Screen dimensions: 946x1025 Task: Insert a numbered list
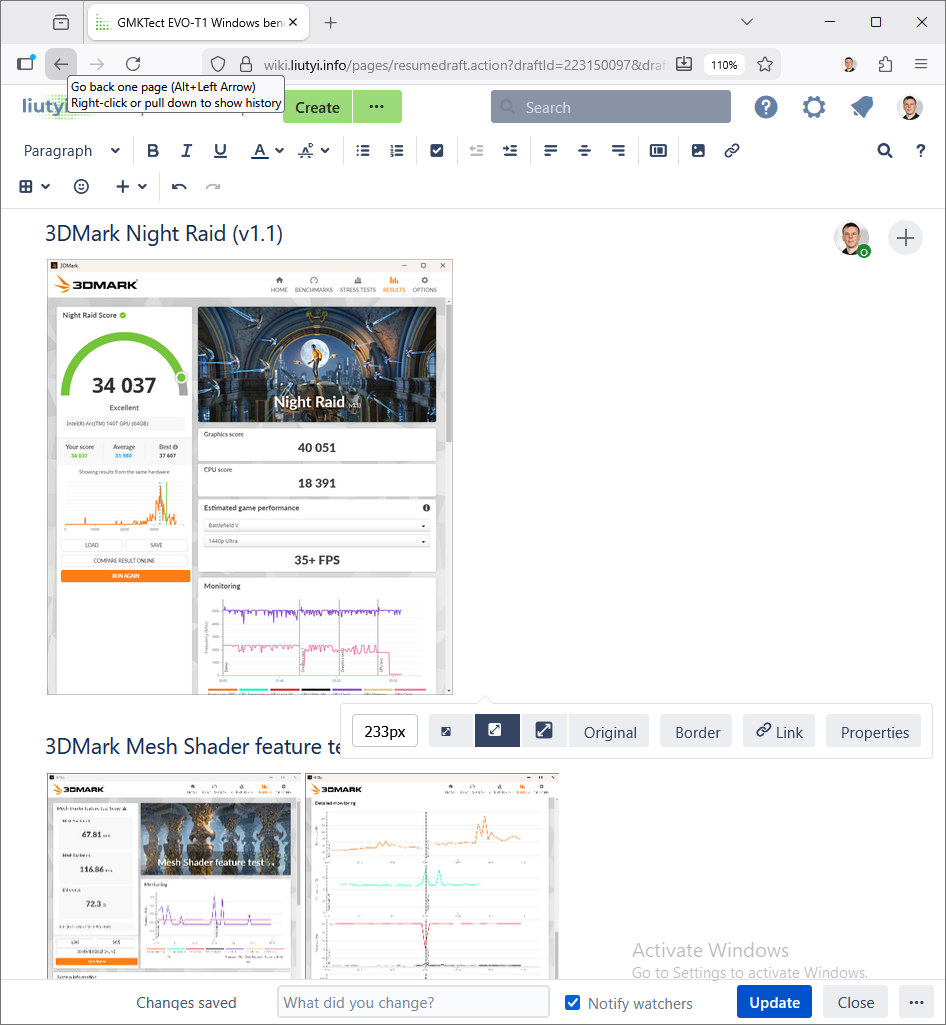(397, 151)
